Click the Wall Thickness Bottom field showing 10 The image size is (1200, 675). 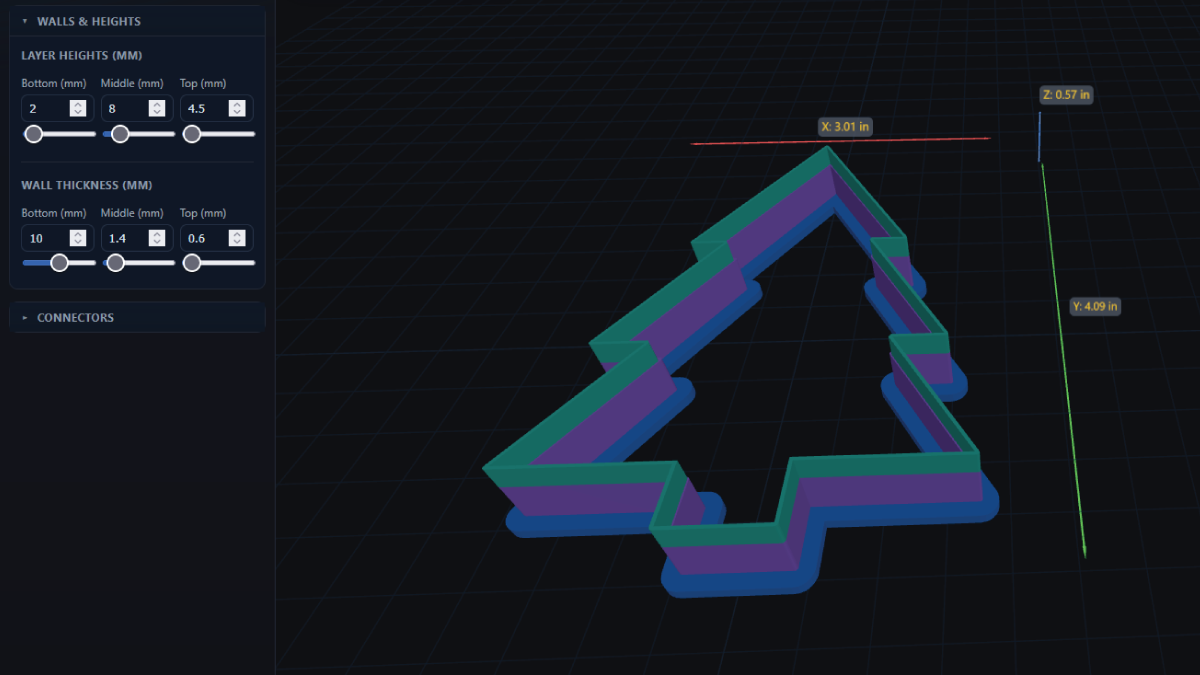(45, 238)
